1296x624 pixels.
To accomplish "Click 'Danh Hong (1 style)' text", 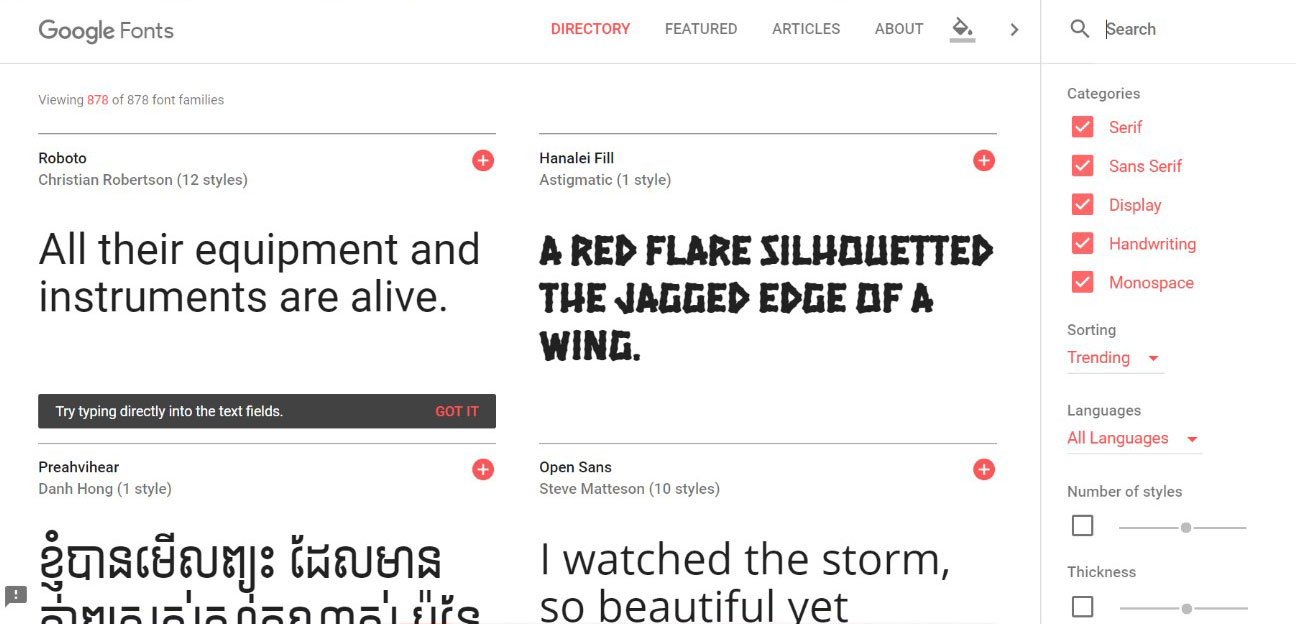I will pyautogui.click(x=105, y=489).
